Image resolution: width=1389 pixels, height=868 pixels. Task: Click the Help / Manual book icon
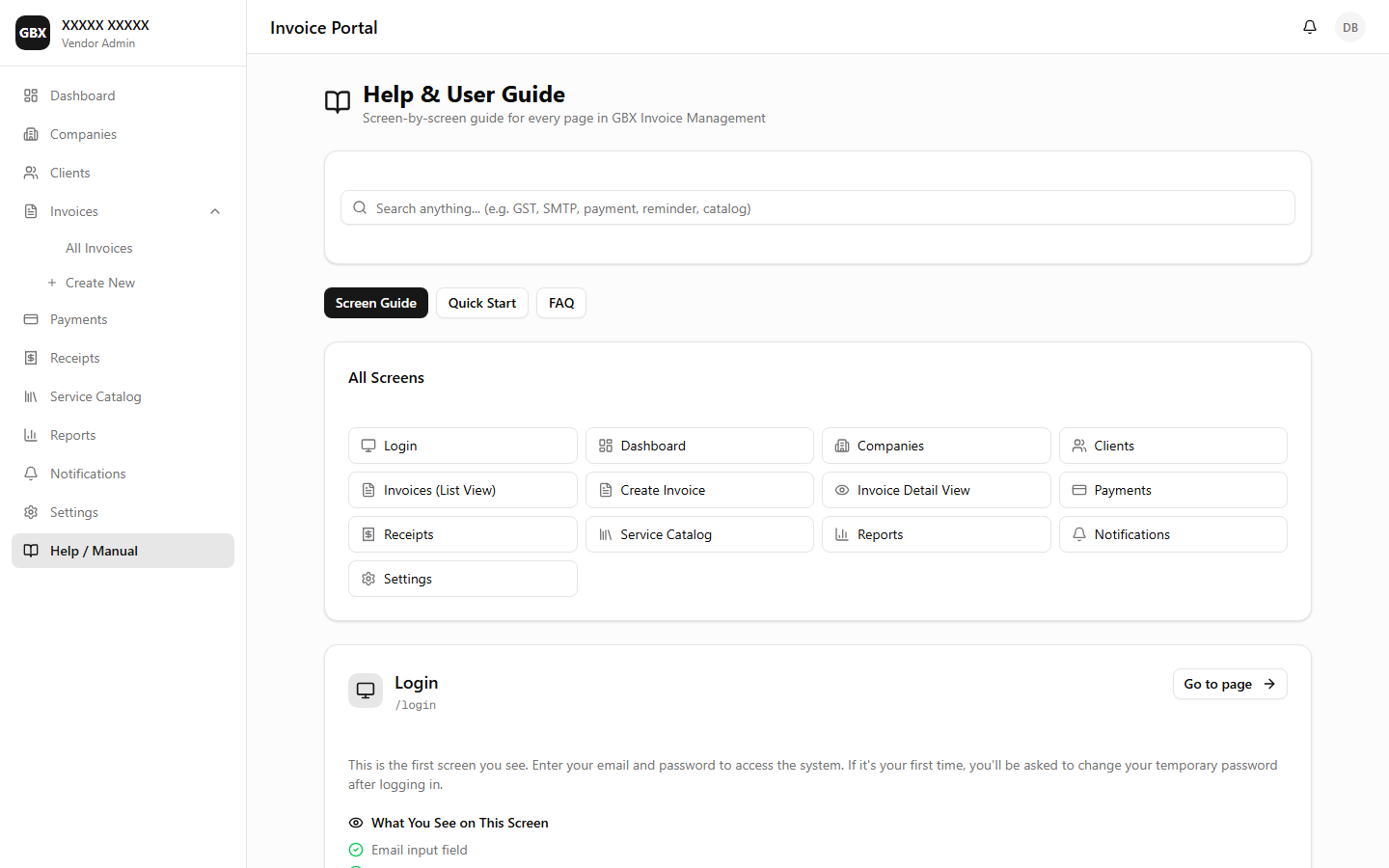31,551
